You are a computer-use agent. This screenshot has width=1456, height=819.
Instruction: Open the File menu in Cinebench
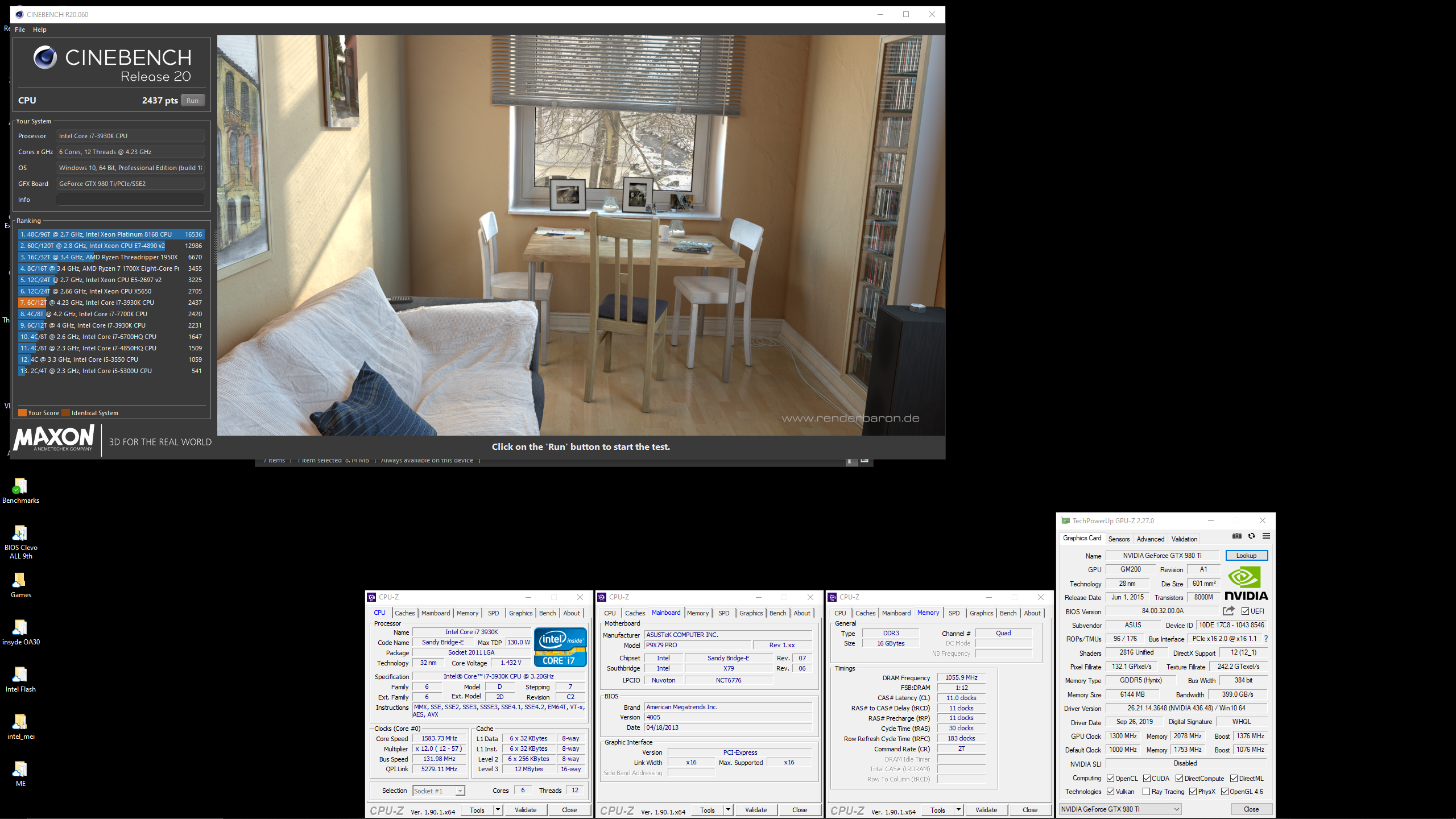(x=20, y=30)
